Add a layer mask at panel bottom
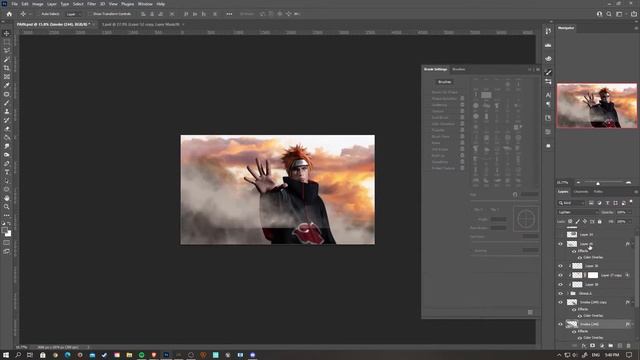The height and width of the screenshot is (360, 640). click(593, 346)
